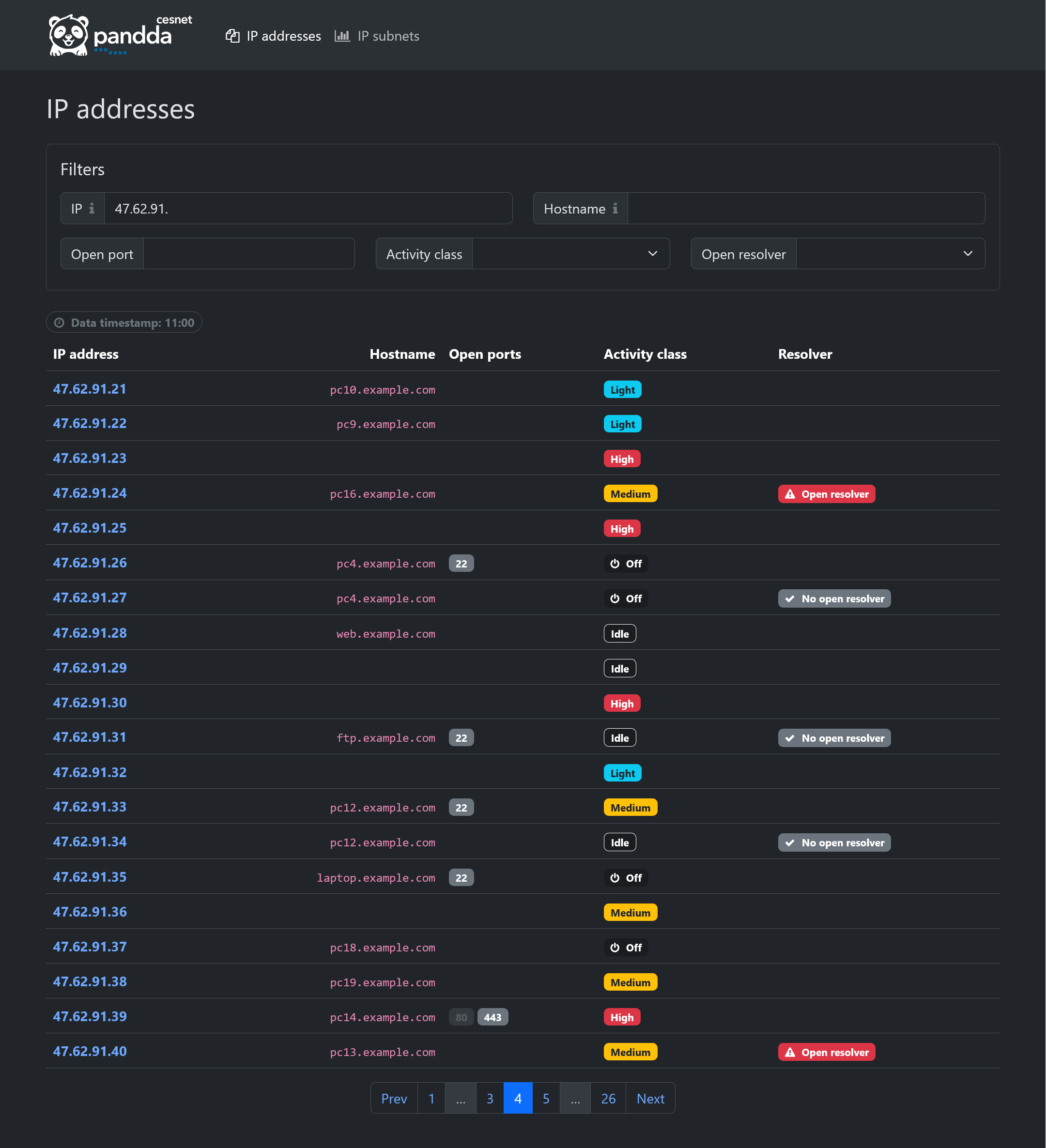The image size is (1046, 1148).
Task: Select the IP addresses navigation item
Action: click(283, 36)
